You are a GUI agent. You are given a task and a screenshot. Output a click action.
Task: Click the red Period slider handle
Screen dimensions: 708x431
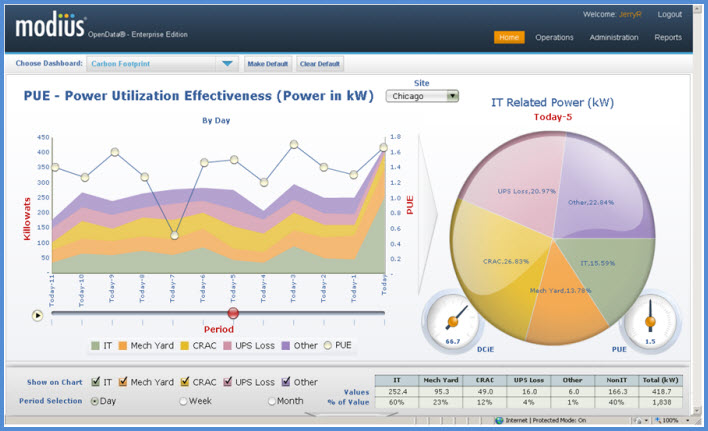pos(233,313)
